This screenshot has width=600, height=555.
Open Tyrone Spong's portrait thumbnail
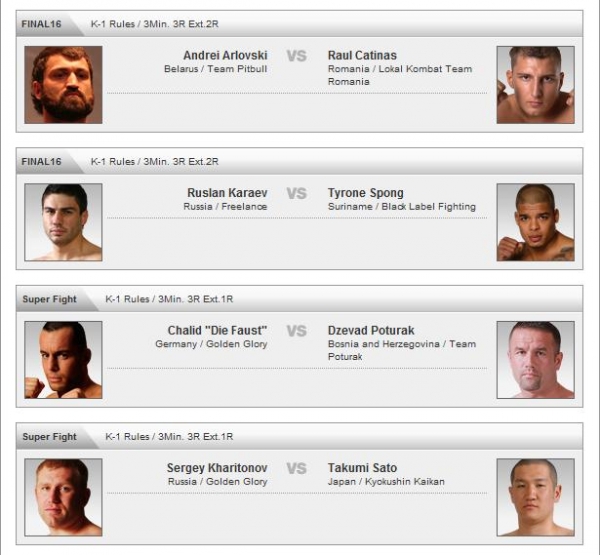click(535, 222)
